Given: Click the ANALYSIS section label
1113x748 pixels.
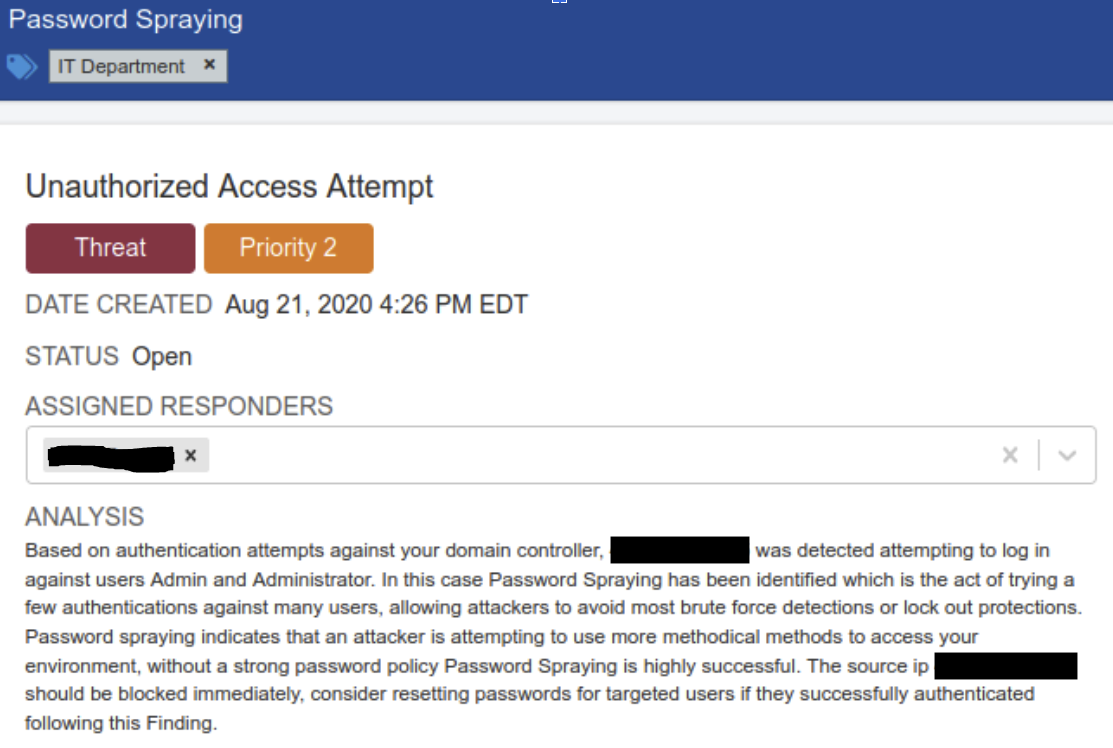Looking at the screenshot, I should (84, 517).
